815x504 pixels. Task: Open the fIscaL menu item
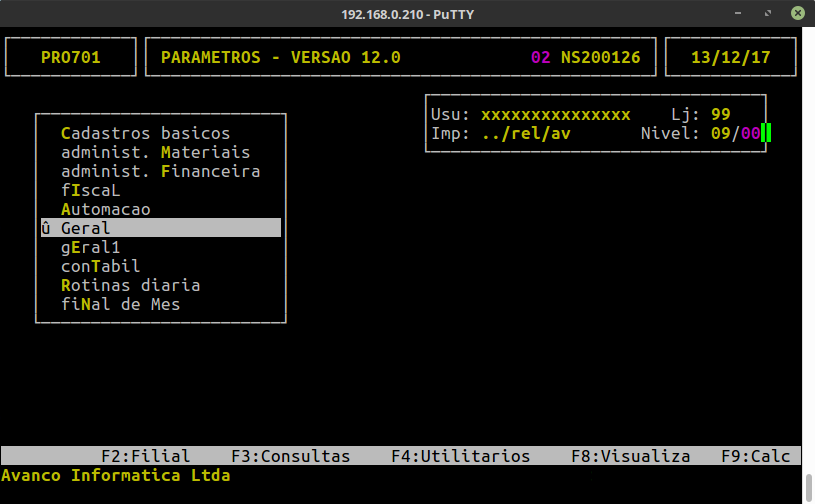90,190
